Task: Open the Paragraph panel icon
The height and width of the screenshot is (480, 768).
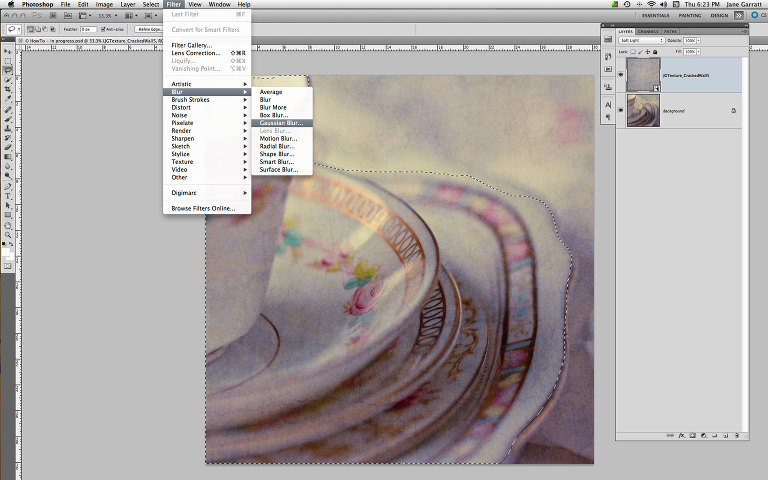Action: pos(608,117)
